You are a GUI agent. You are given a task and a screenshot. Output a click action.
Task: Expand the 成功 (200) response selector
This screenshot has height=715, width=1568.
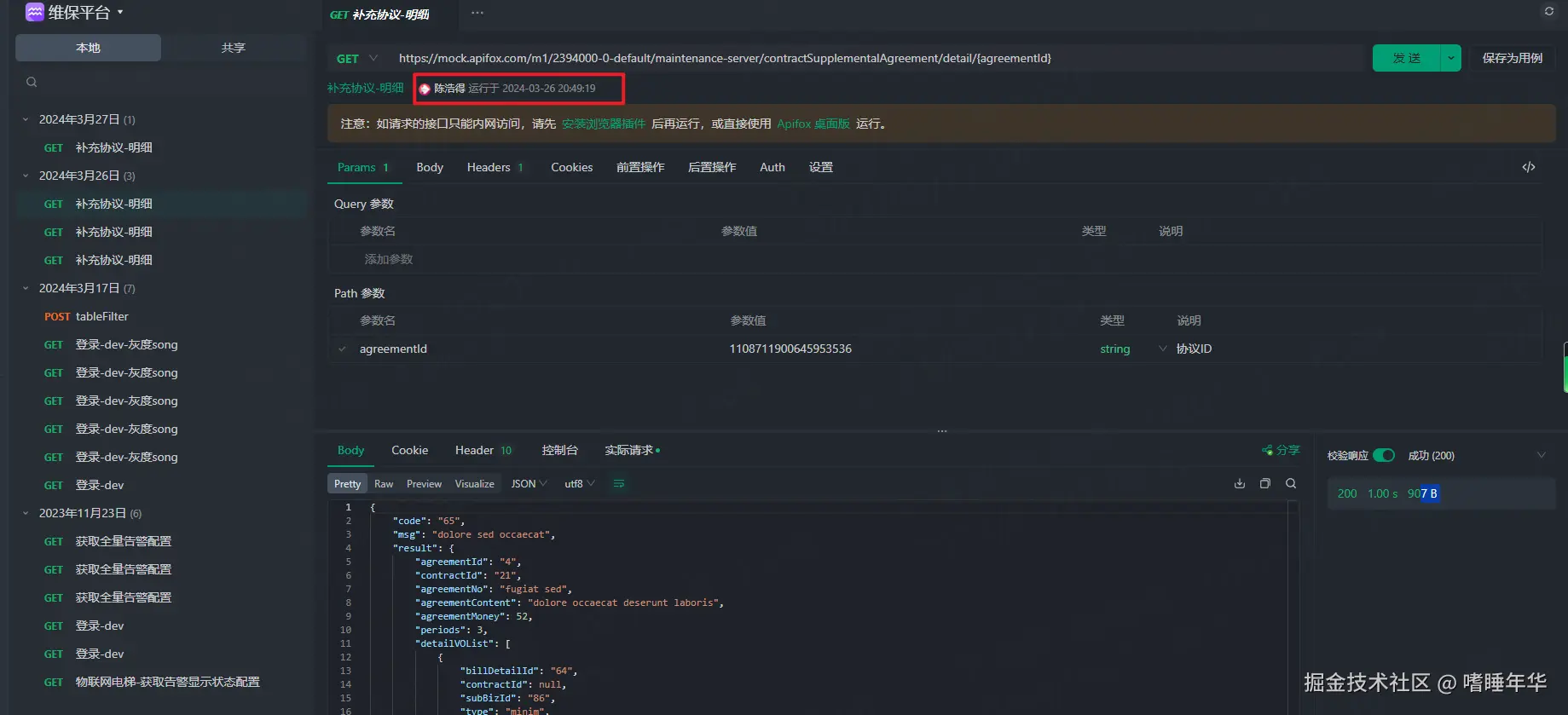click(x=1542, y=455)
